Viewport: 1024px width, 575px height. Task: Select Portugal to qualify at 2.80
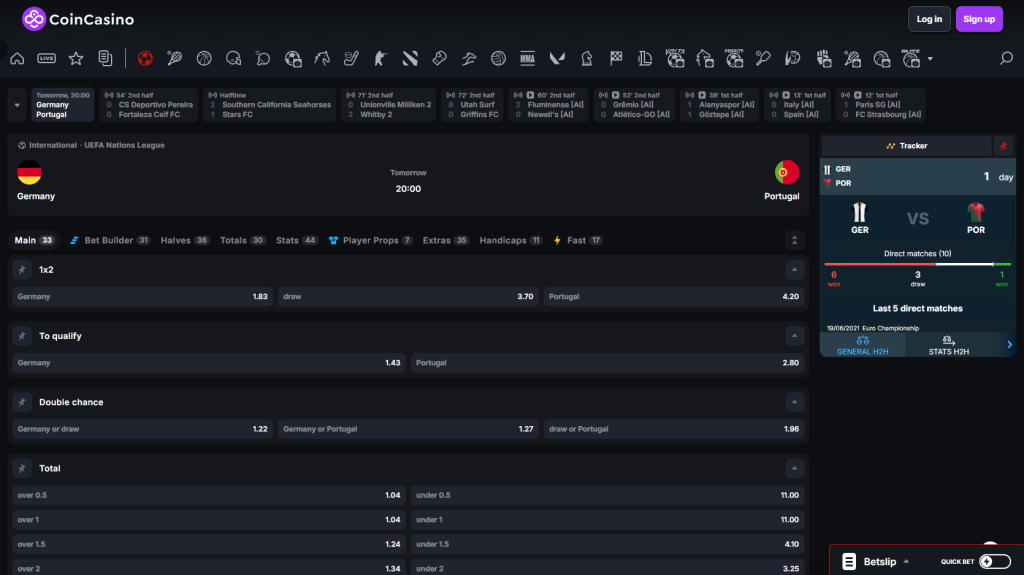(607, 363)
